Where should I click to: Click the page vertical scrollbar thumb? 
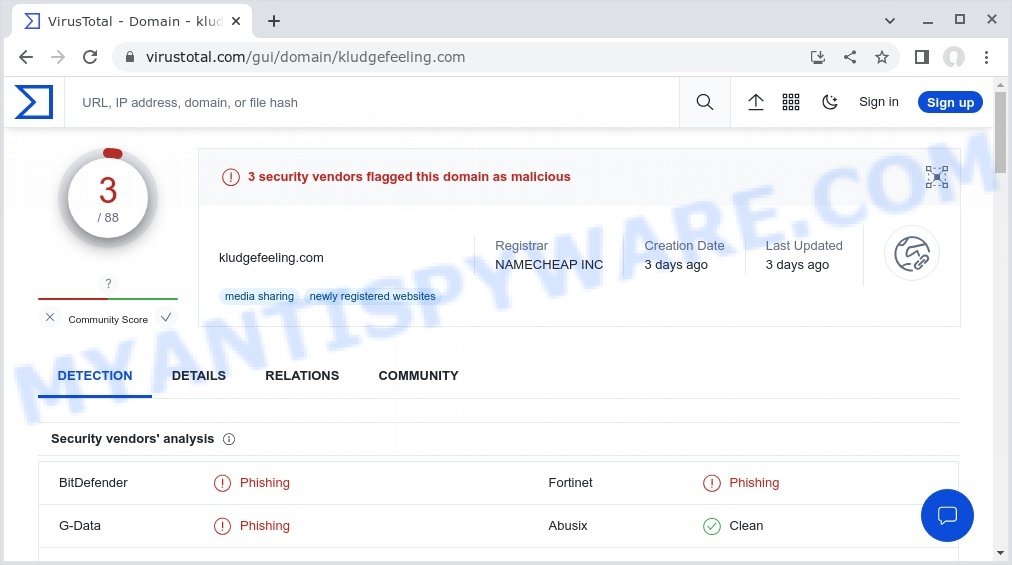tap(1000, 132)
